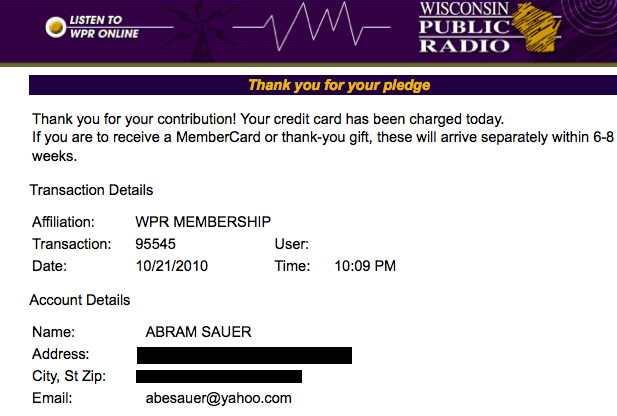
Task: Click the yellow Listen to WPR Online button icon
Action: [x=55, y=27]
